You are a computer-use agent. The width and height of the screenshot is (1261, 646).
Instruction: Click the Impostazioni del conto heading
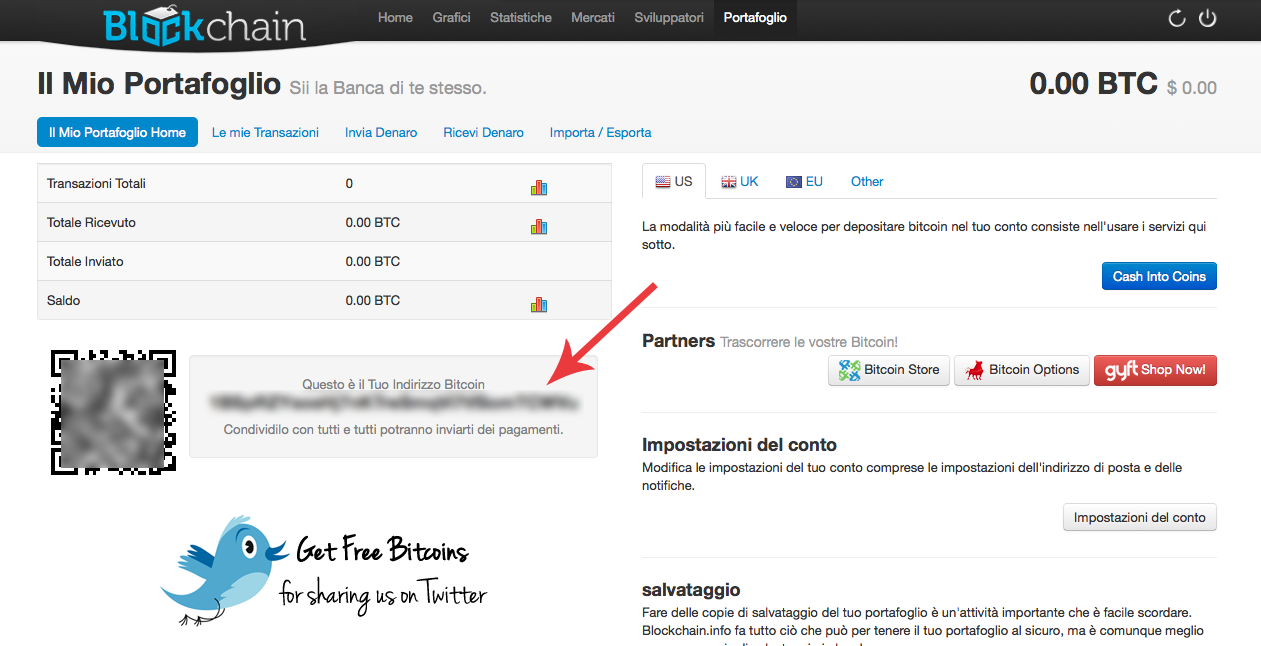point(739,445)
